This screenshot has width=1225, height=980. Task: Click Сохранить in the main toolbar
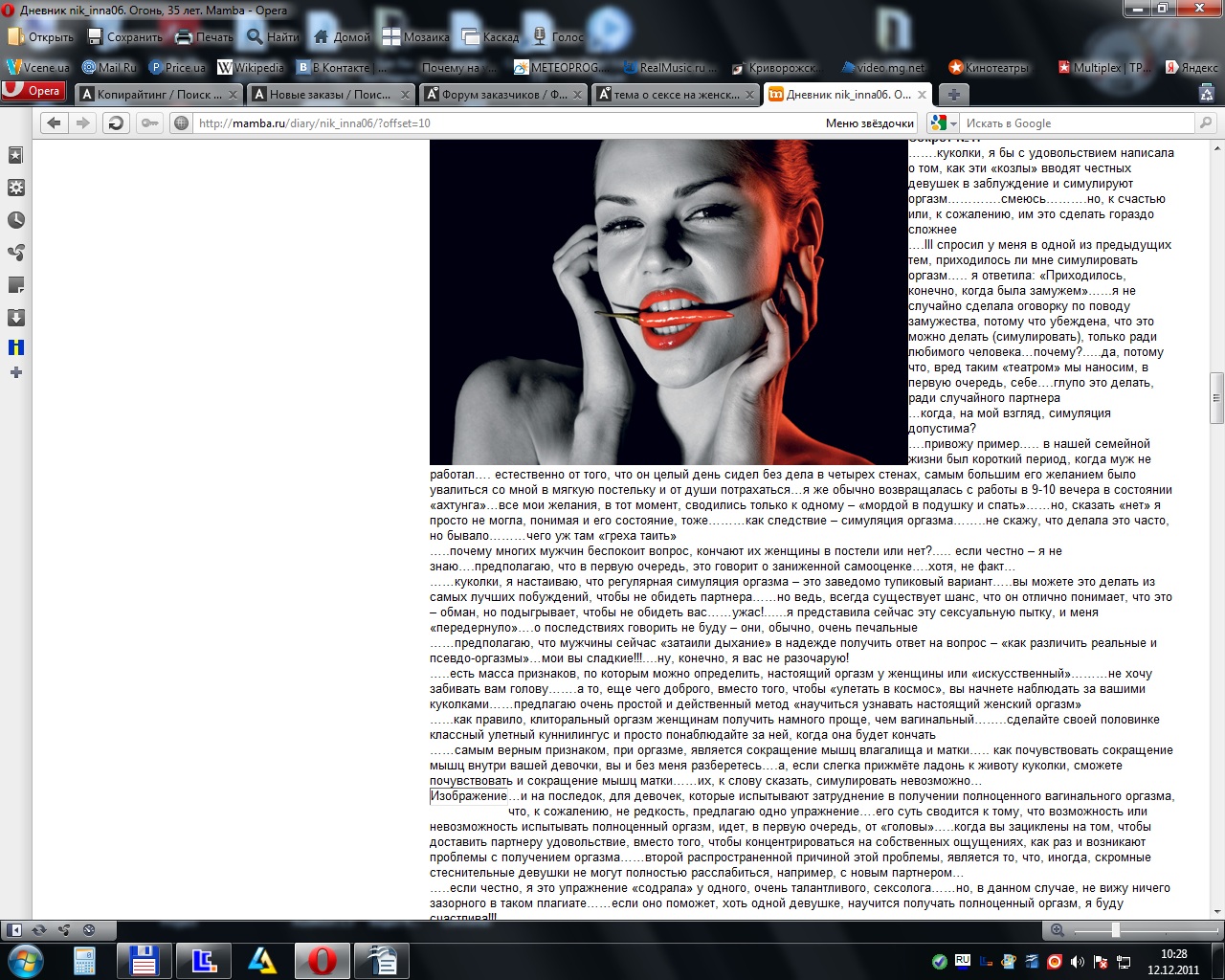click(x=125, y=37)
